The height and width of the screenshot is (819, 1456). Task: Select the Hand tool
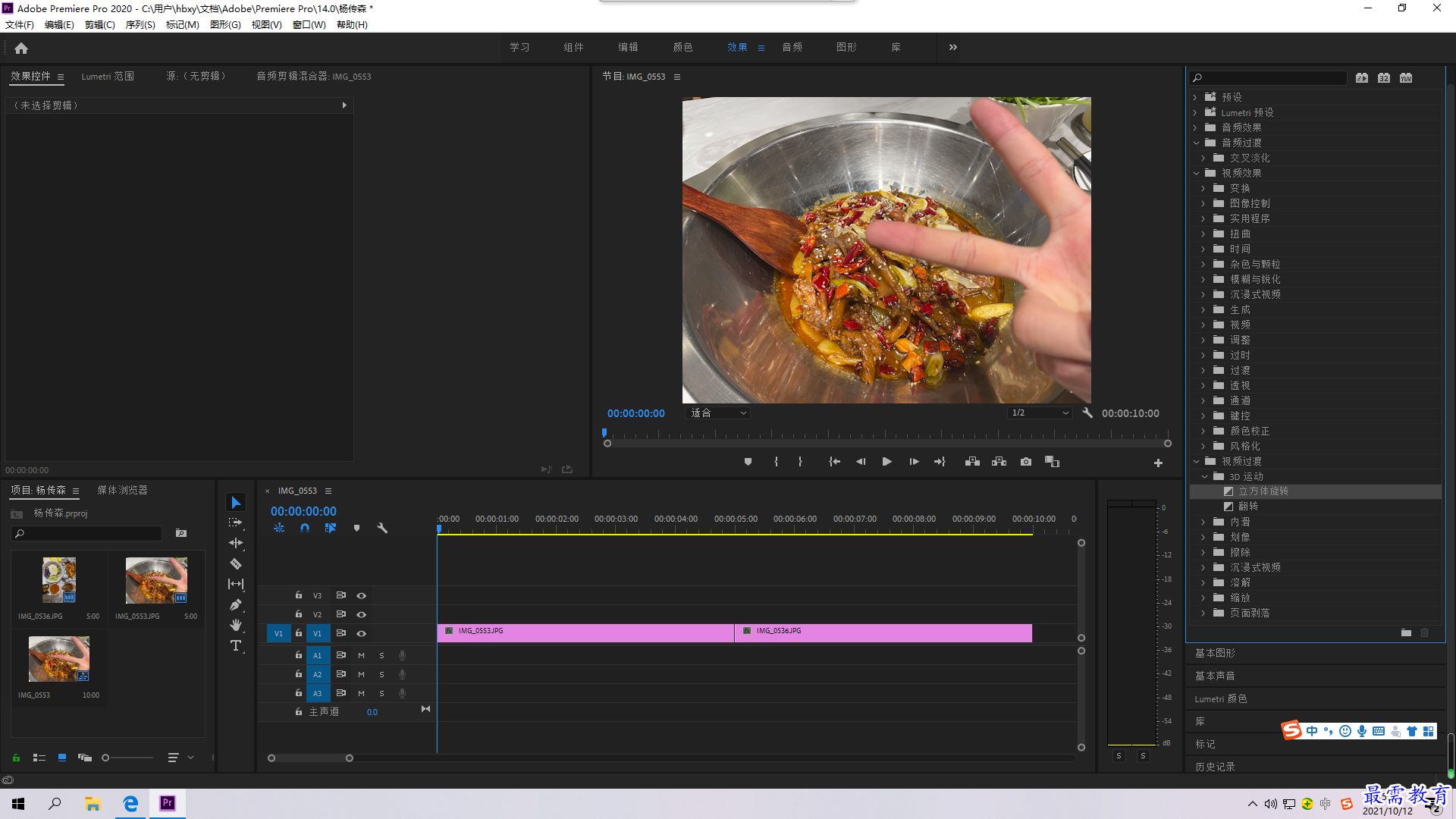tap(236, 625)
